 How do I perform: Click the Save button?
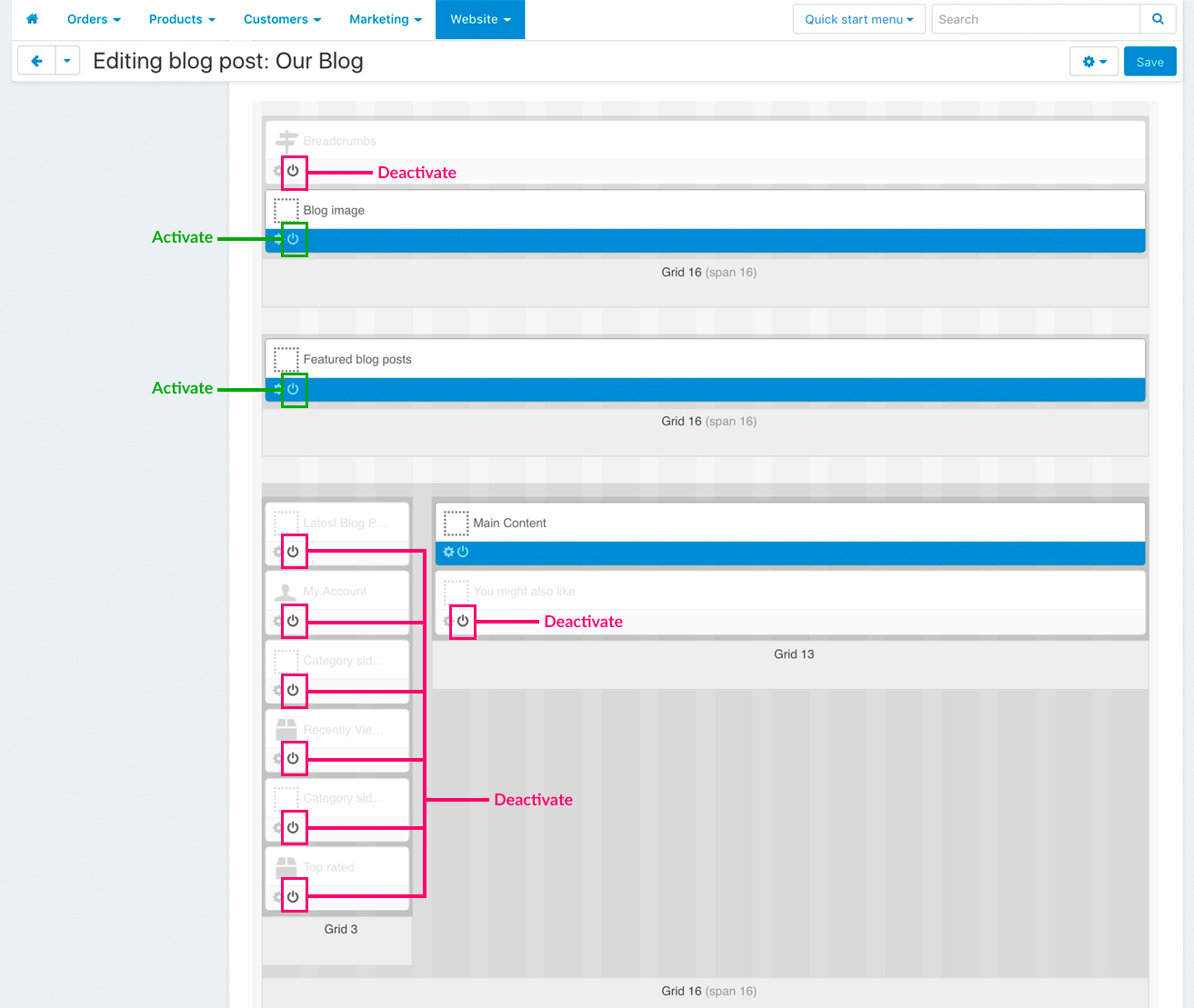pyautogui.click(x=1149, y=62)
